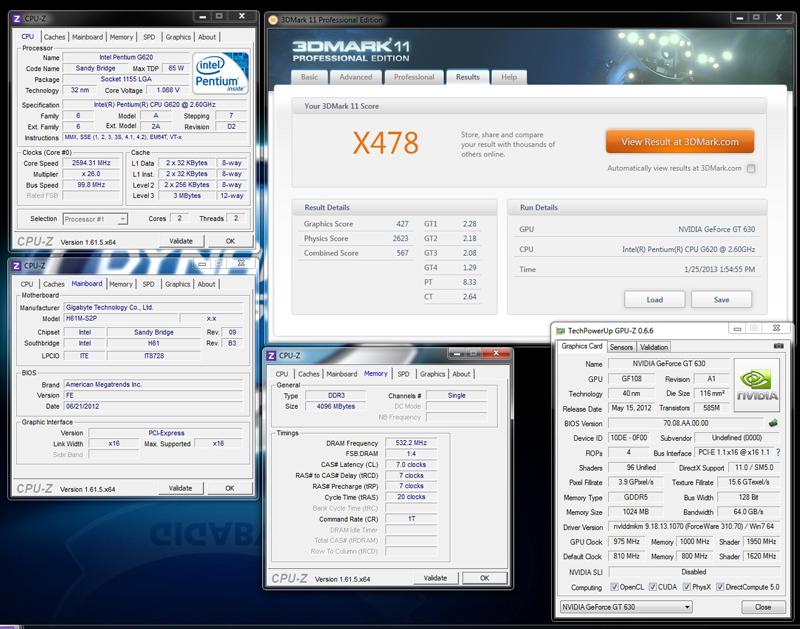Click the Memory Type value GDDR5 in GPU-Z
Image resolution: width=800 pixels, height=629 pixels.
tap(635, 497)
